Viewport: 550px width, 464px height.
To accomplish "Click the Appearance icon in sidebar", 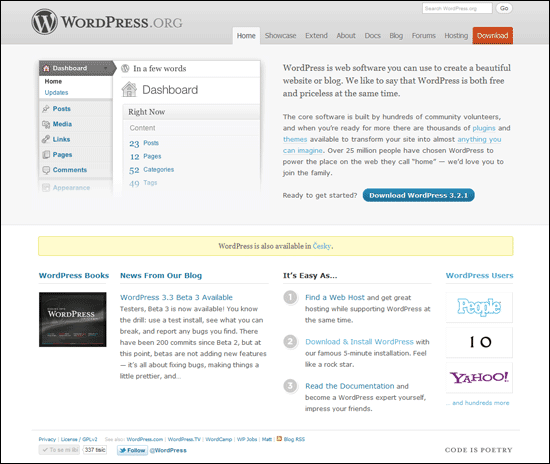I will pyautogui.click(x=46, y=188).
